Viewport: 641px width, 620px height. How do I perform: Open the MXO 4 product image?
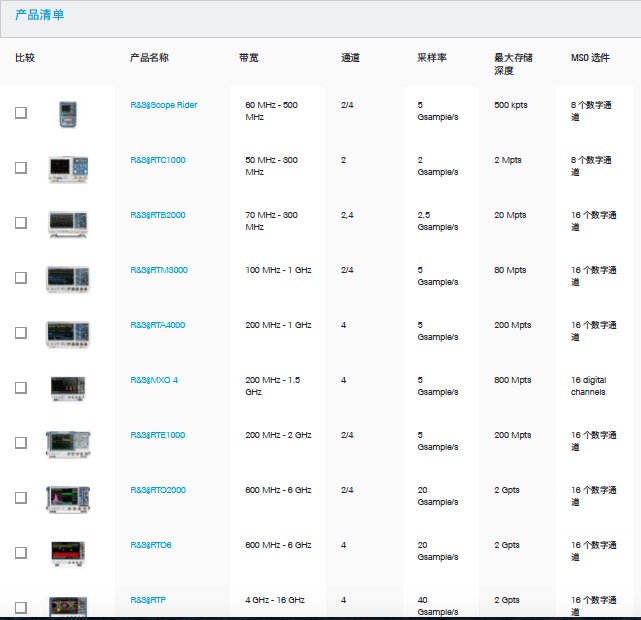[68, 389]
